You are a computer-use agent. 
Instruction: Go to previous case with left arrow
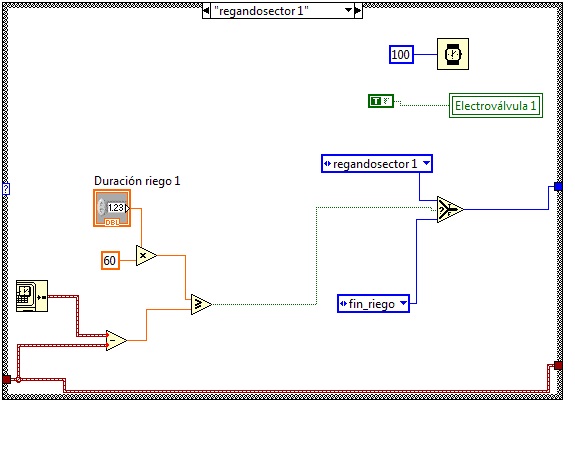(206, 11)
